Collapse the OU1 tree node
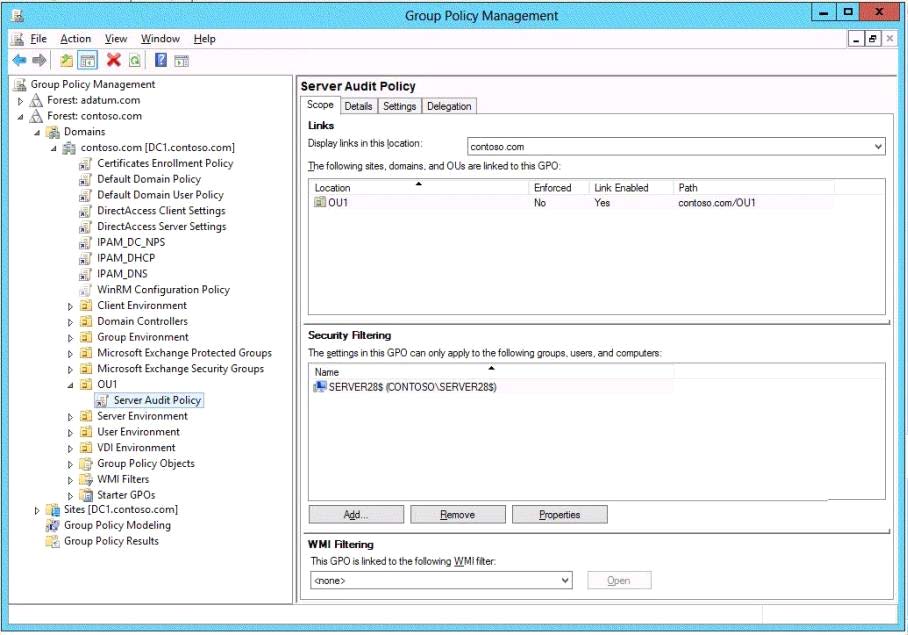Viewport: 908px width, 635px height. (x=70, y=385)
